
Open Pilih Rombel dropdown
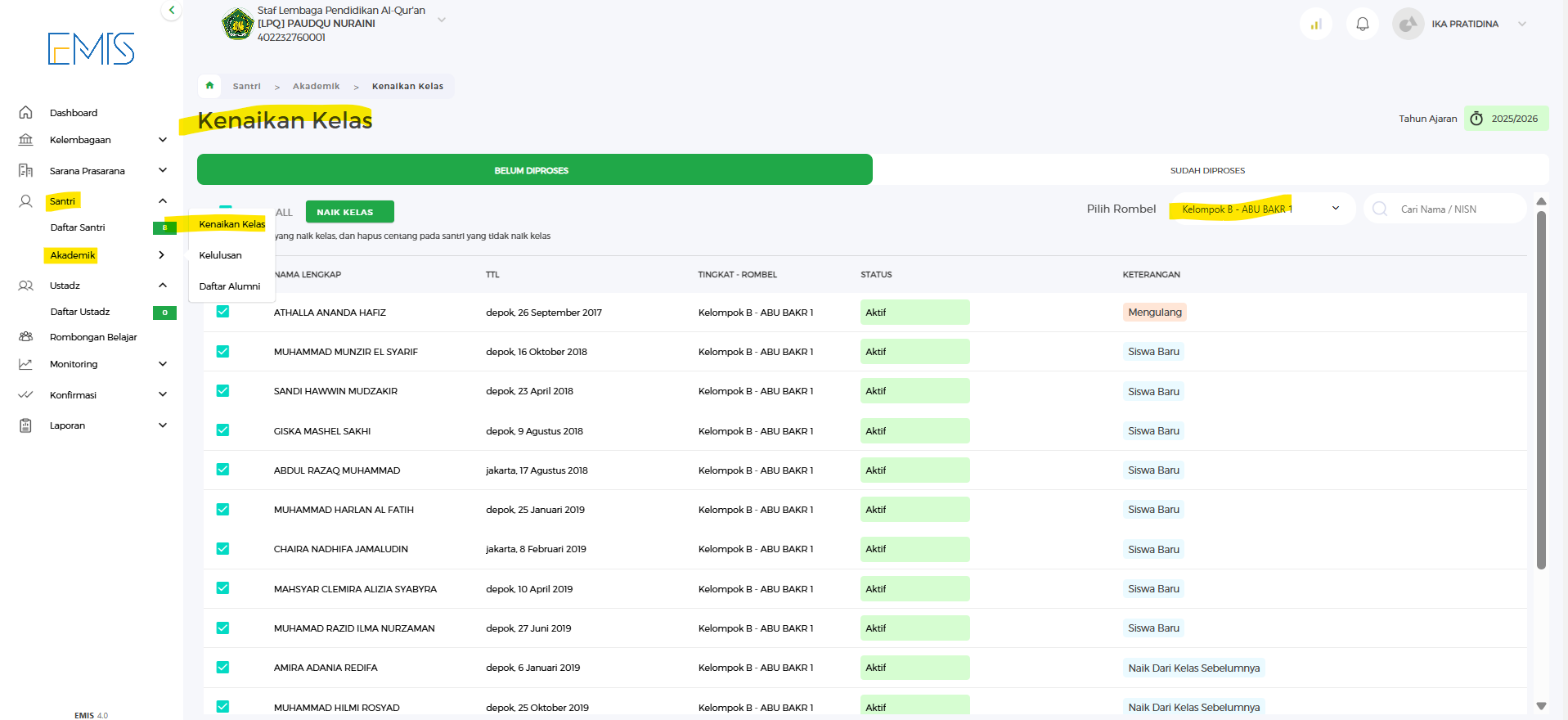click(x=1262, y=209)
